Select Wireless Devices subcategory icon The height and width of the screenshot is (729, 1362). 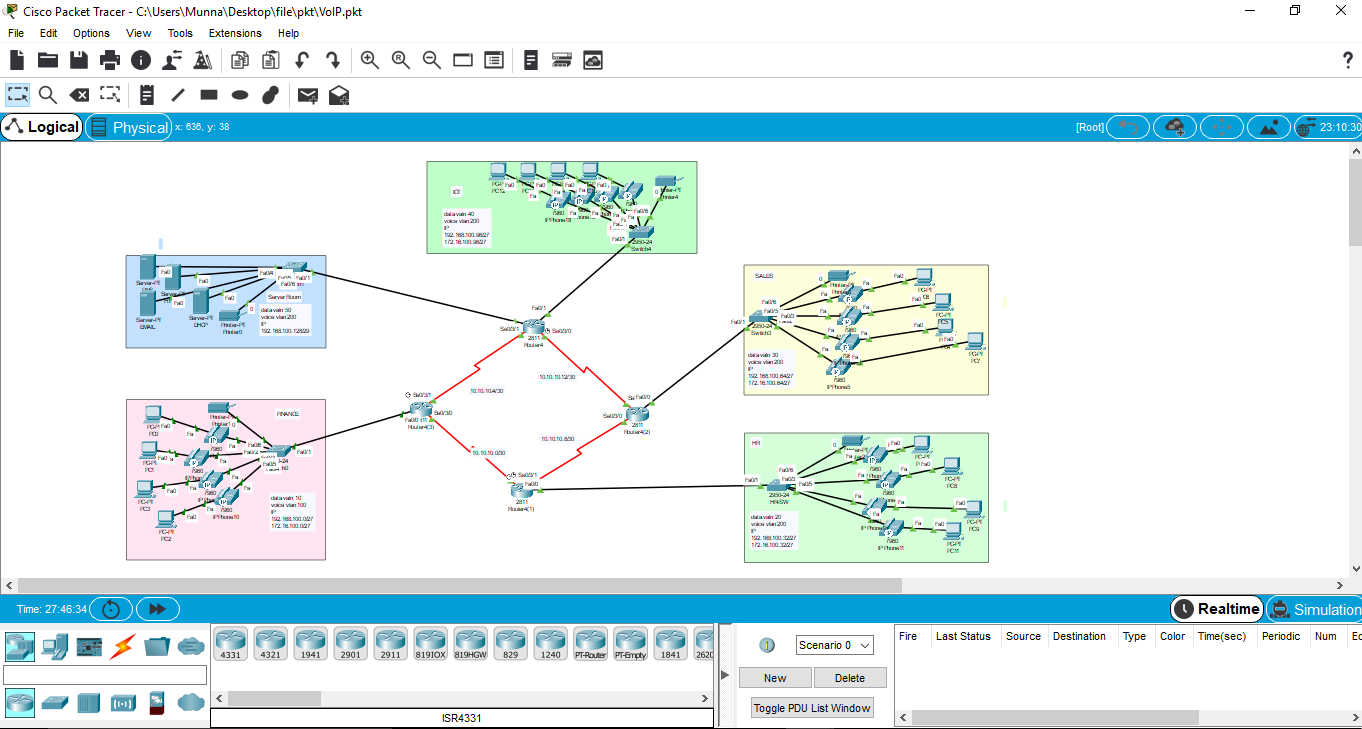pyautogui.click(x=122, y=702)
